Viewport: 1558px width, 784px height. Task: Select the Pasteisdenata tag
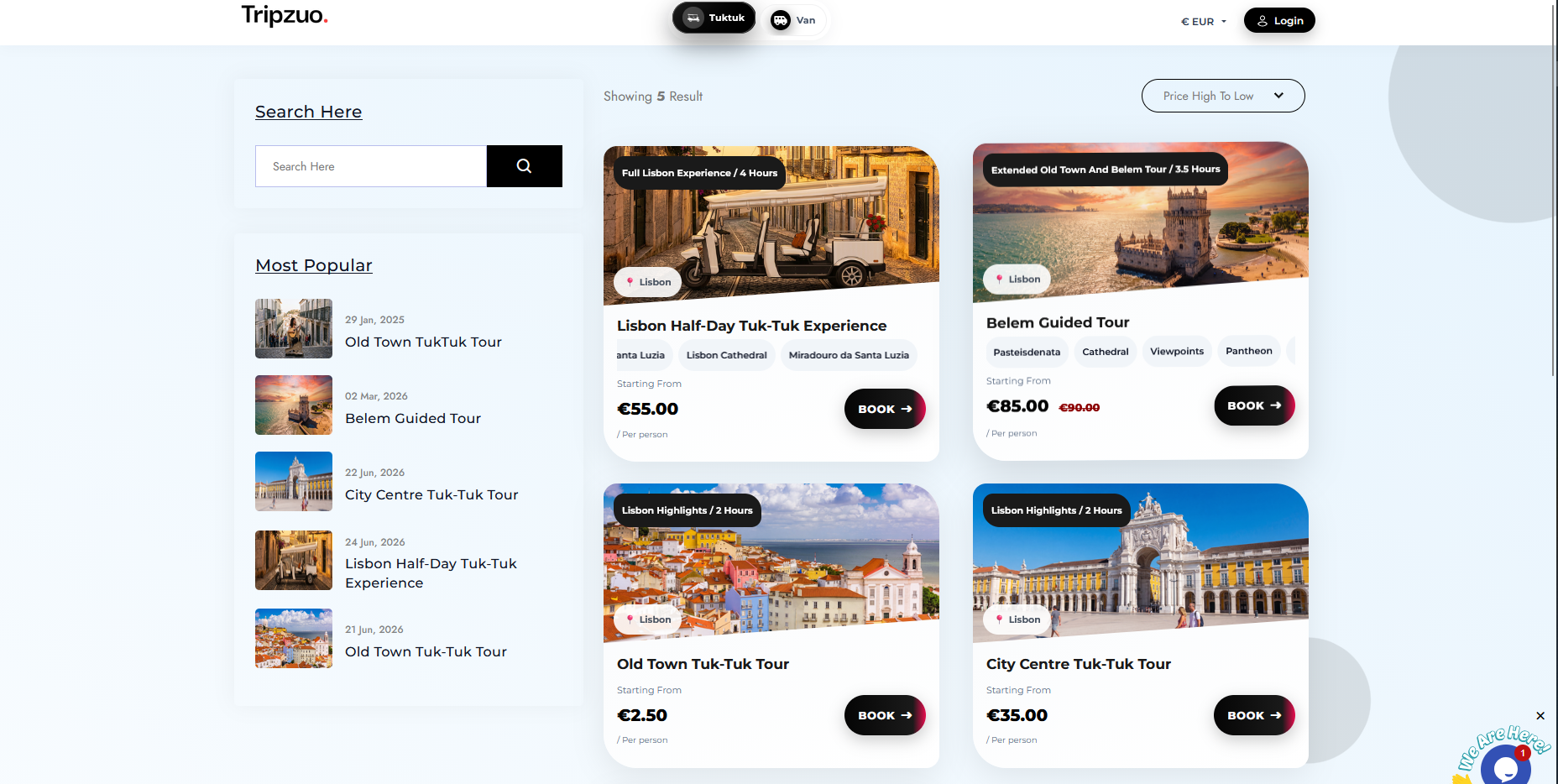pyautogui.click(x=1027, y=352)
